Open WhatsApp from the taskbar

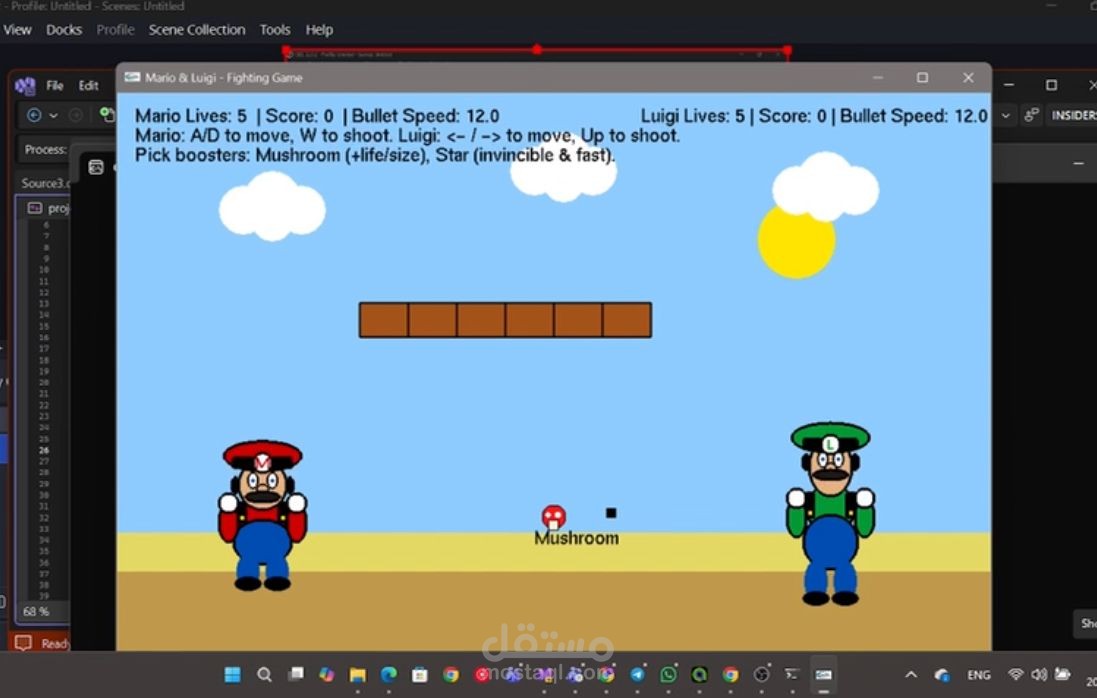pos(668,674)
